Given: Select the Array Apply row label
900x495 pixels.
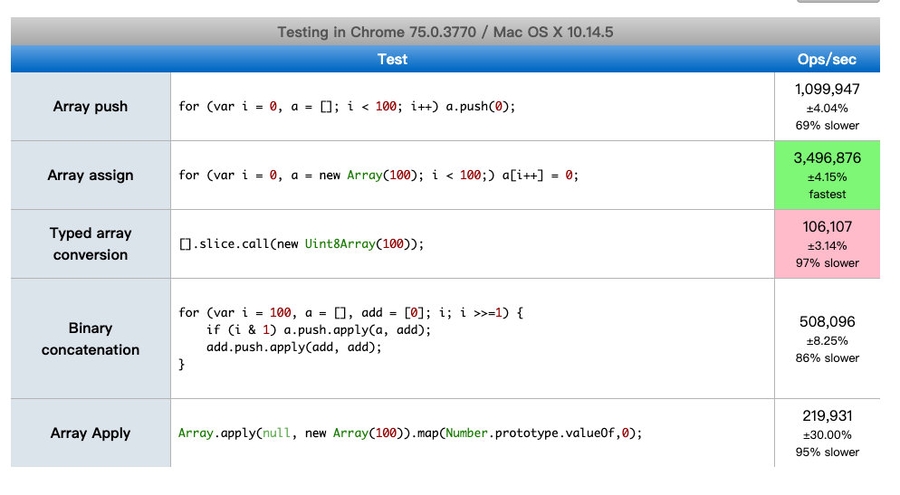Looking at the screenshot, I should tap(91, 433).
